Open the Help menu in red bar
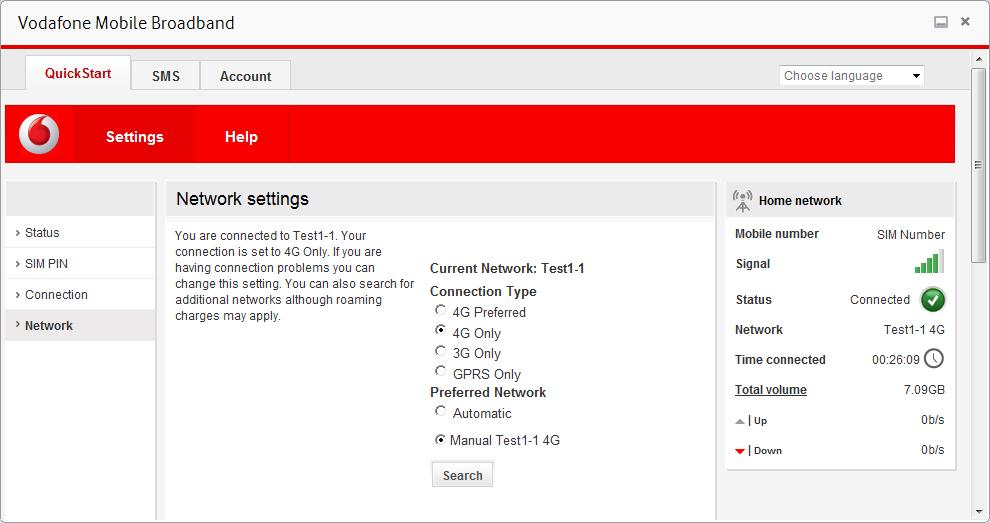Image resolution: width=990 pixels, height=523 pixels. [x=241, y=136]
